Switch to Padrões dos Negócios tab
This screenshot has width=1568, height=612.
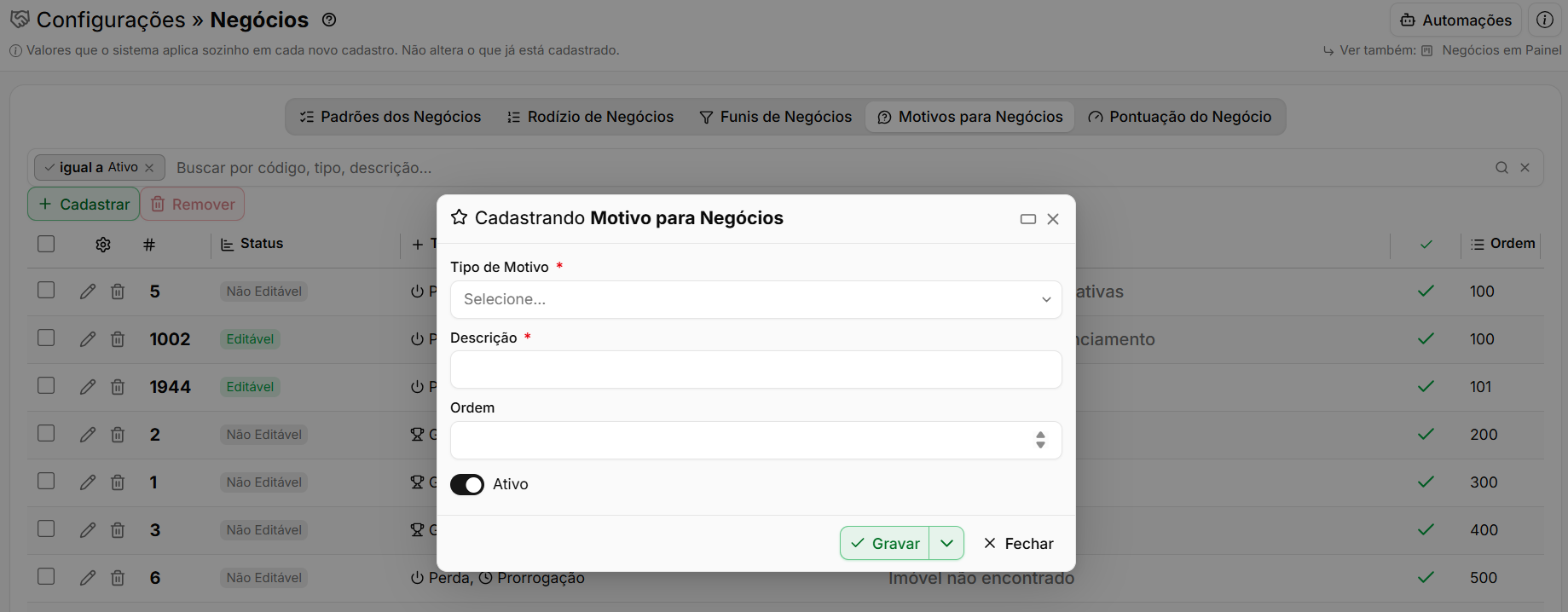391,117
